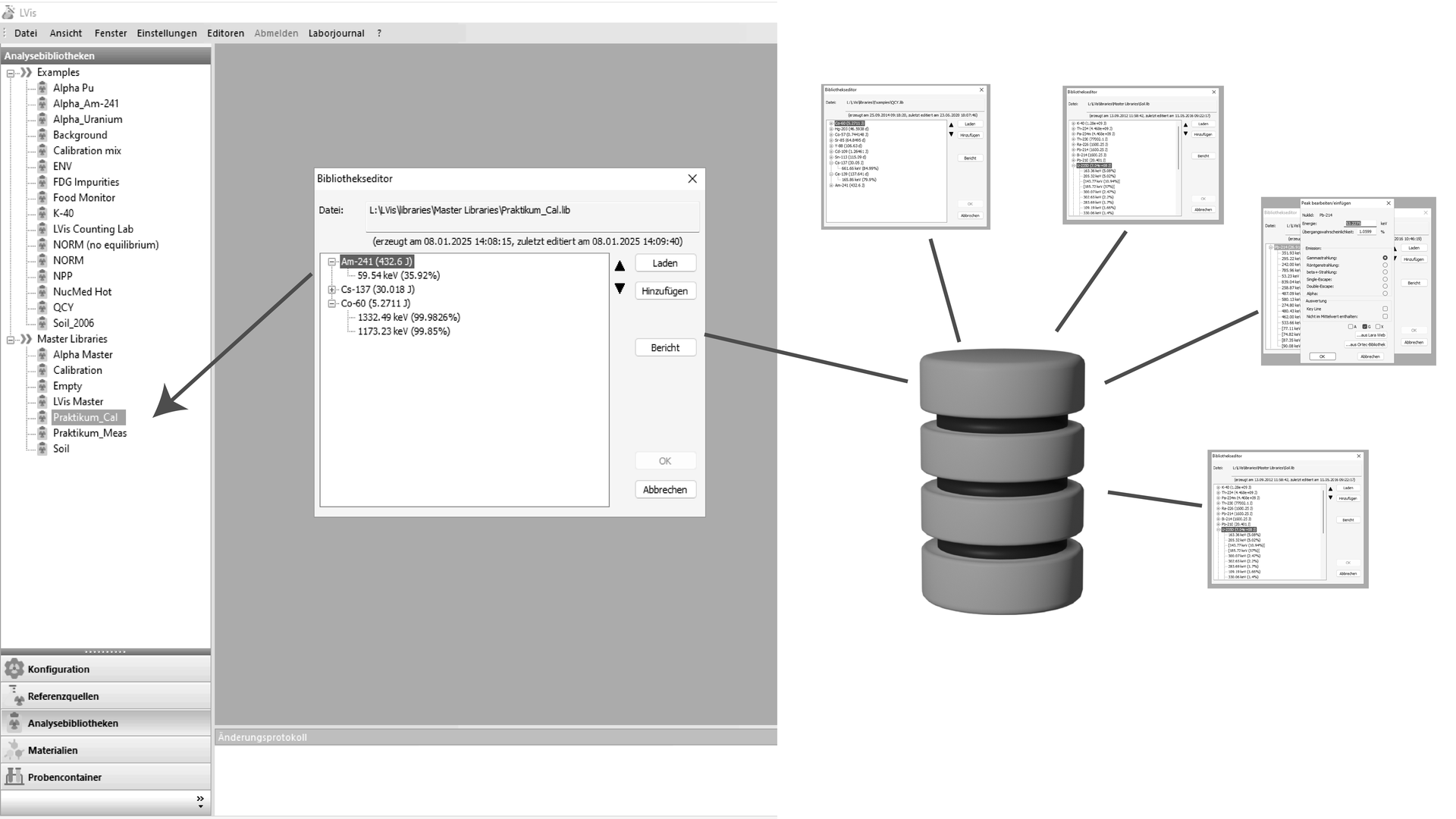Expand the Cs-137 nuclide node
Viewport: 1456px width, 819px height.
331,290
